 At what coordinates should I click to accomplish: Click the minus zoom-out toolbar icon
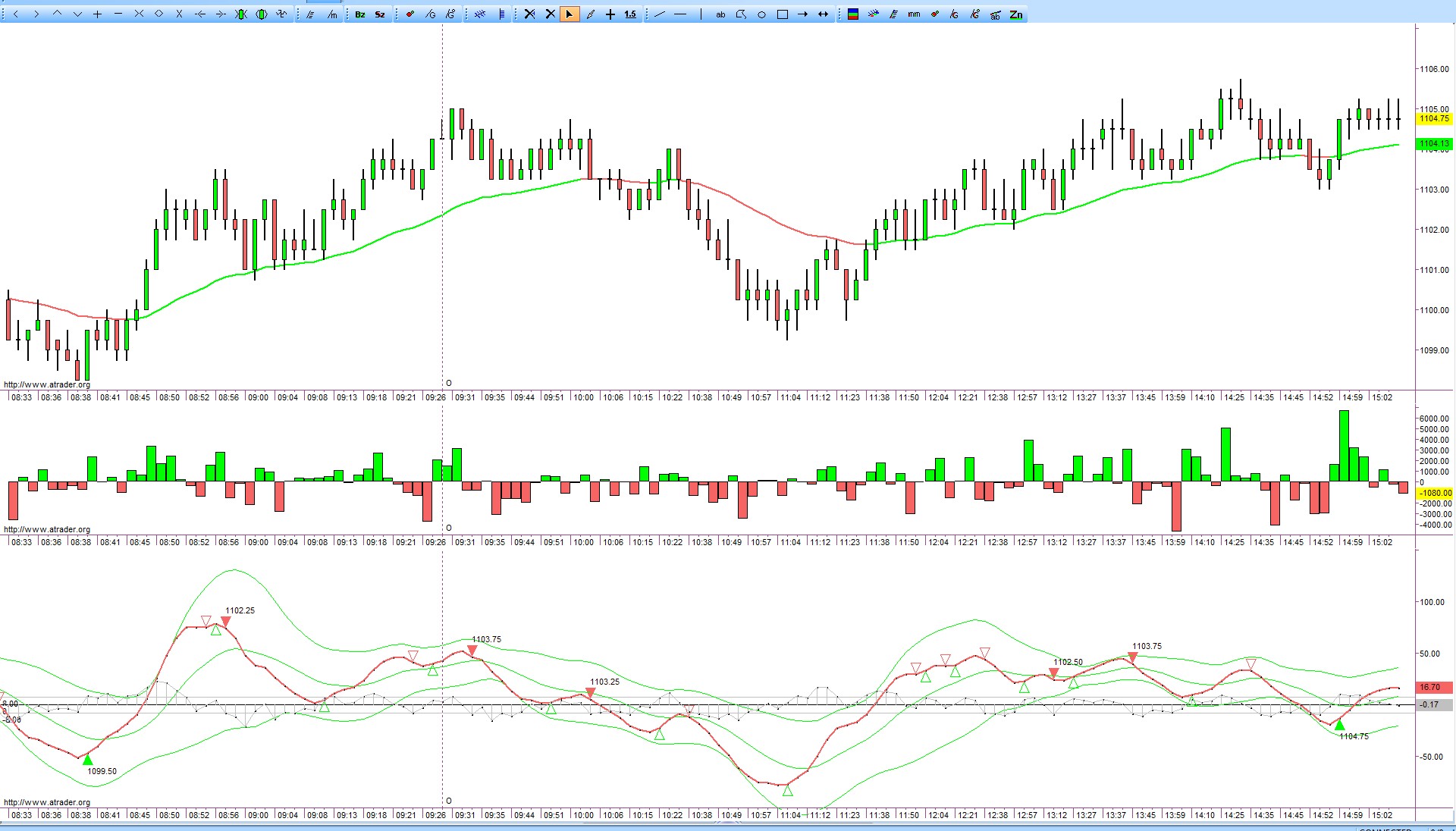pyautogui.click(x=118, y=14)
